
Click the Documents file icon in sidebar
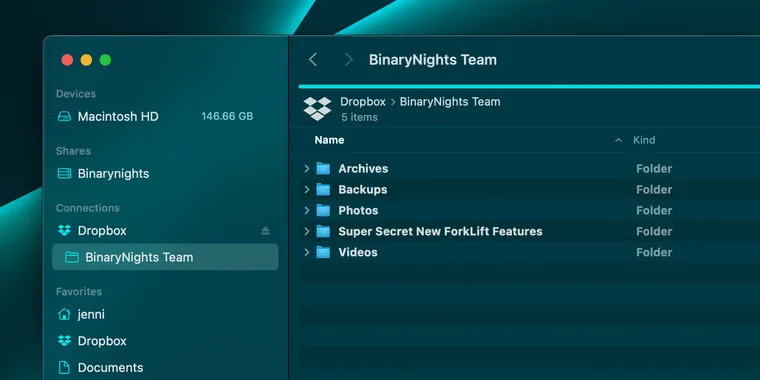tap(64, 367)
